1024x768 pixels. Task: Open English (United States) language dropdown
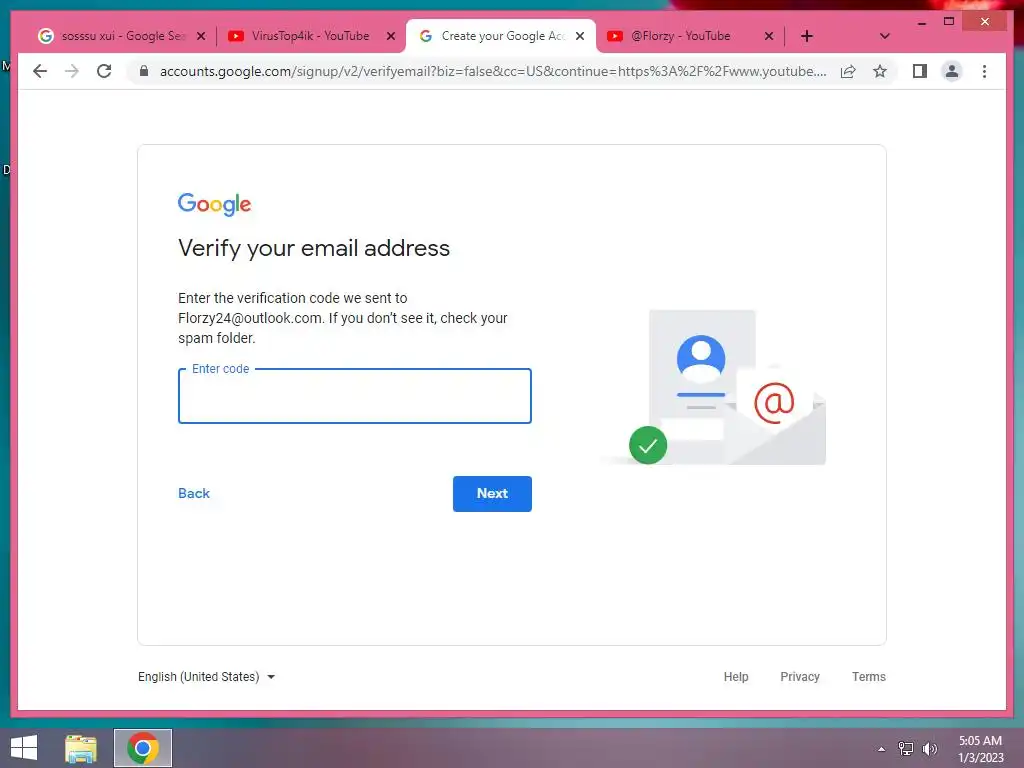[x=206, y=677]
